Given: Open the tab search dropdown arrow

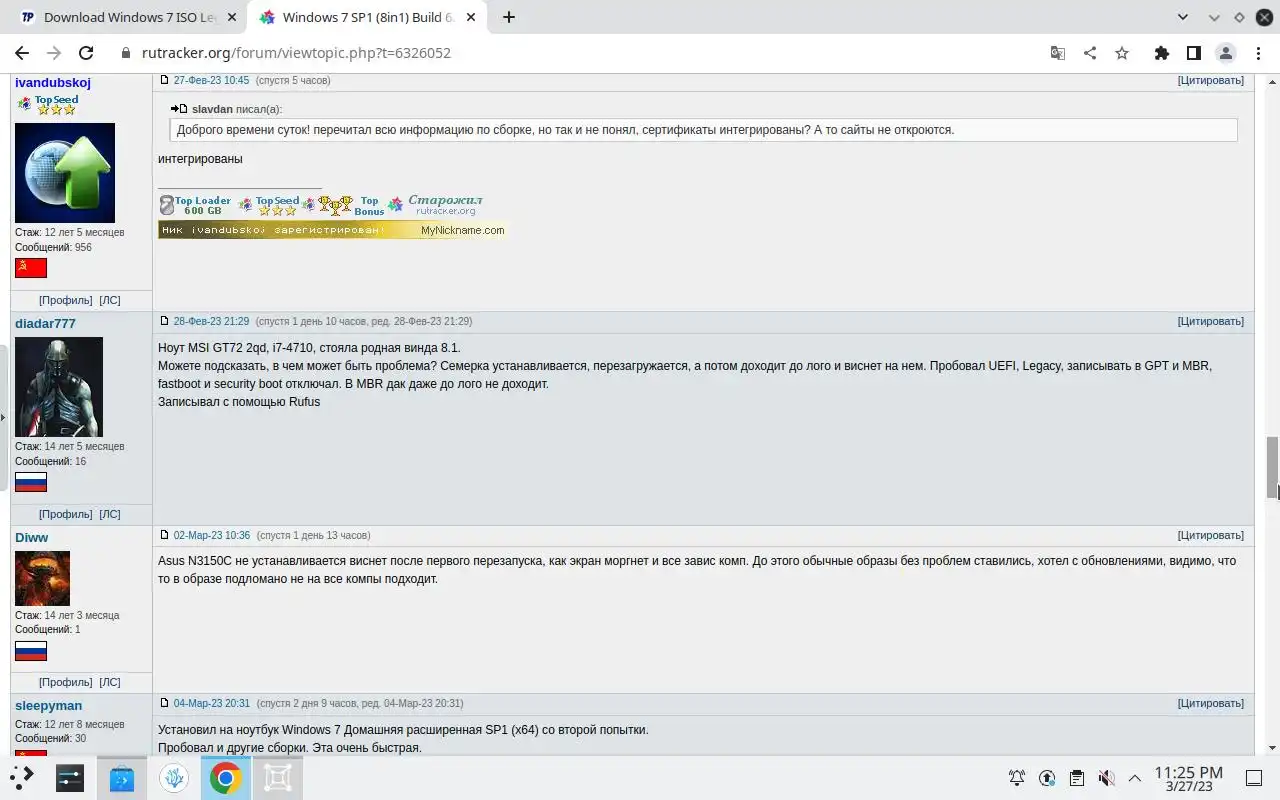Looking at the screenshot, I should coord(1183,17).
